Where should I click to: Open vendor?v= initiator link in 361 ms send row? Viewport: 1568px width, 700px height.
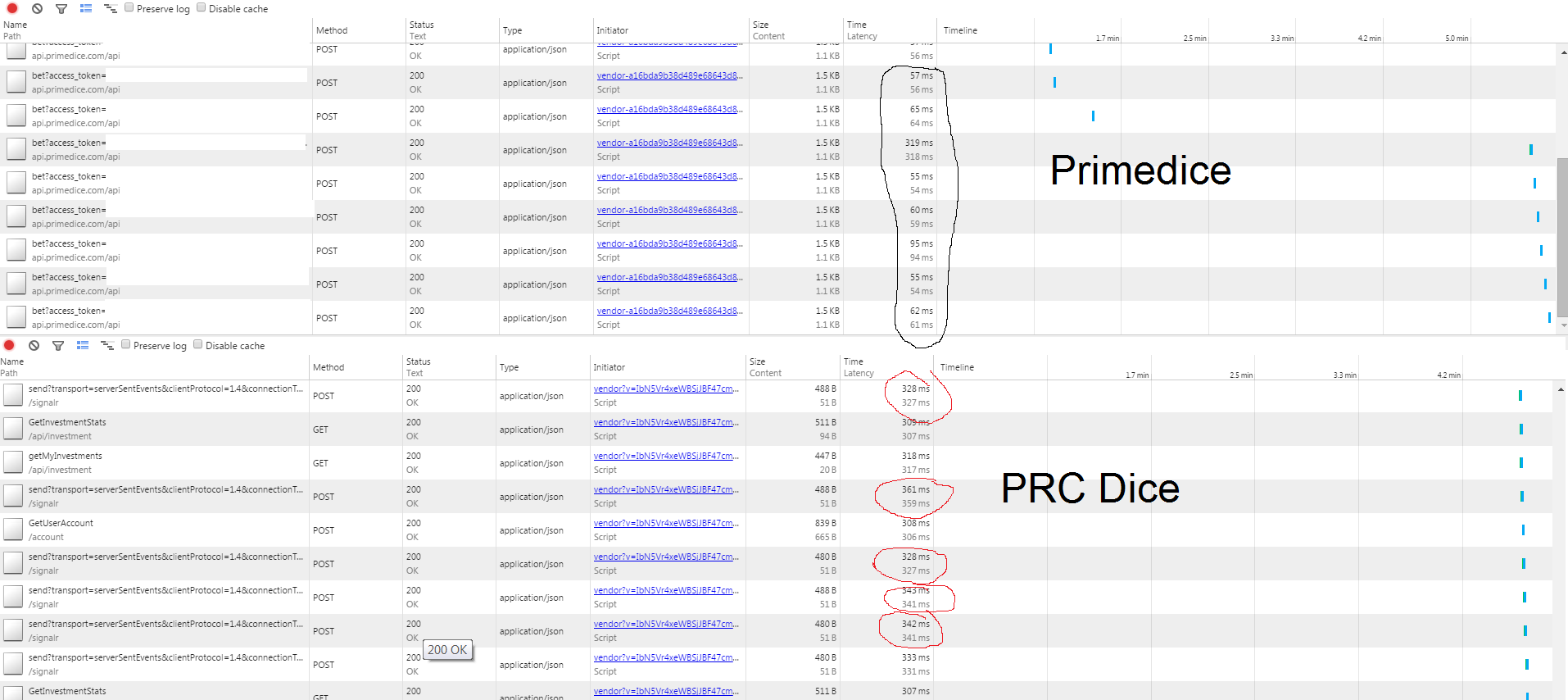[x=667, y=489]
